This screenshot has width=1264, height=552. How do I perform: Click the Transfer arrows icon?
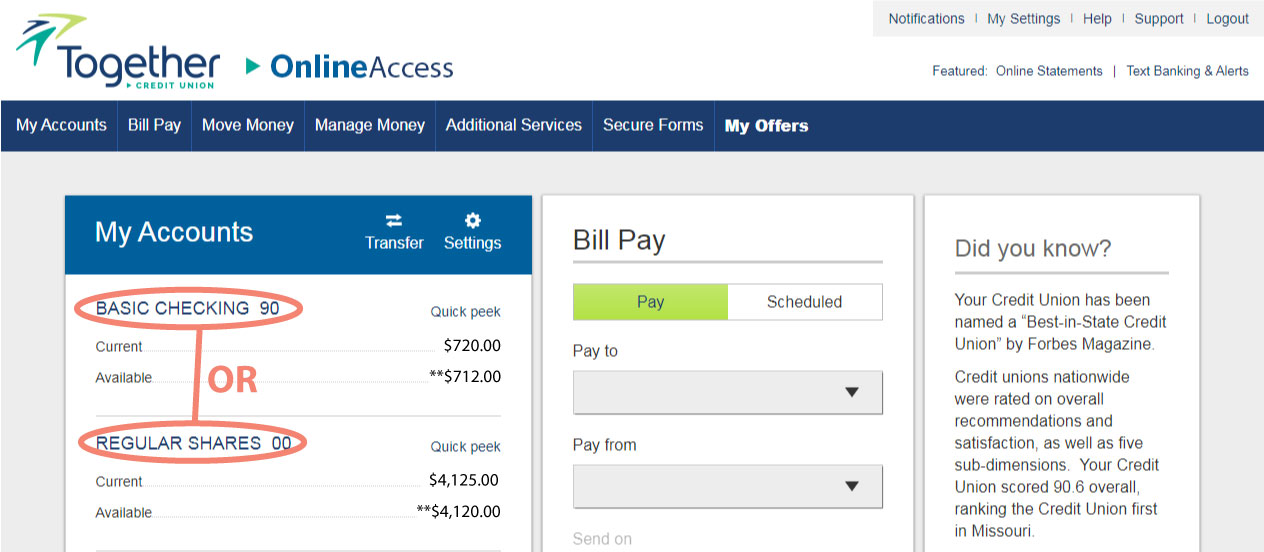click(394, 221)
